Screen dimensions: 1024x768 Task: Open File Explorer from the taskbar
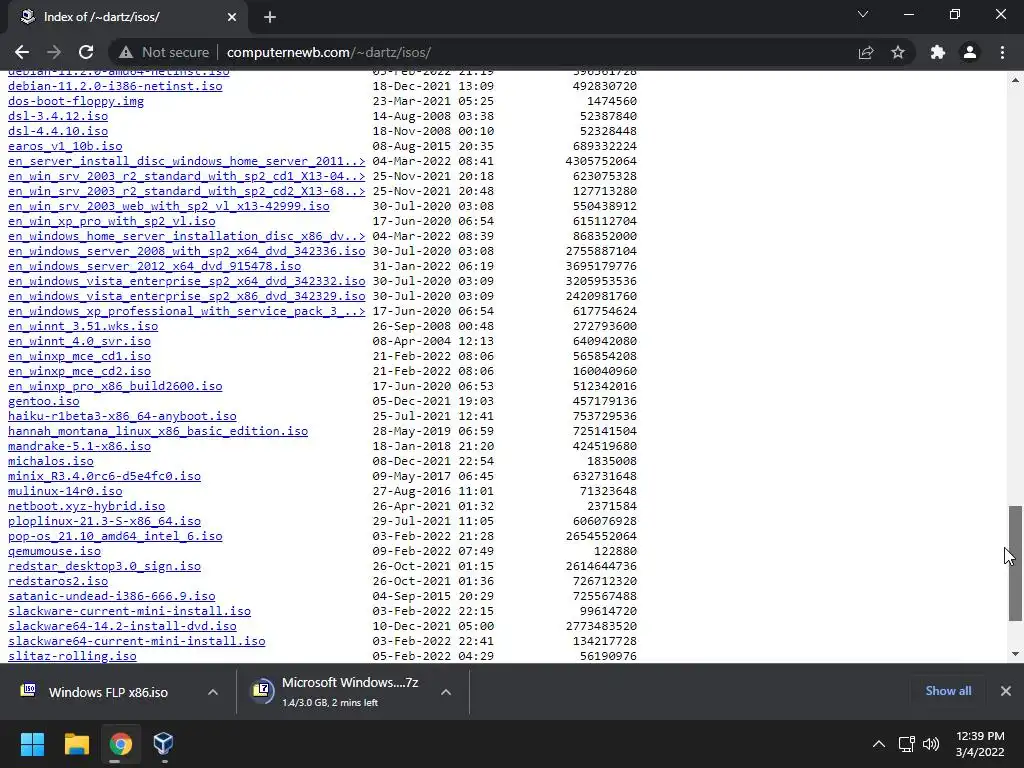tap(76, 744)
